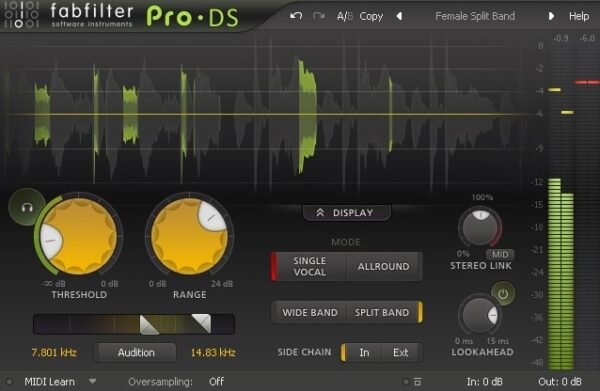
Task: Click the 7.801 kHz frequency value
Action: pos(54,352)
